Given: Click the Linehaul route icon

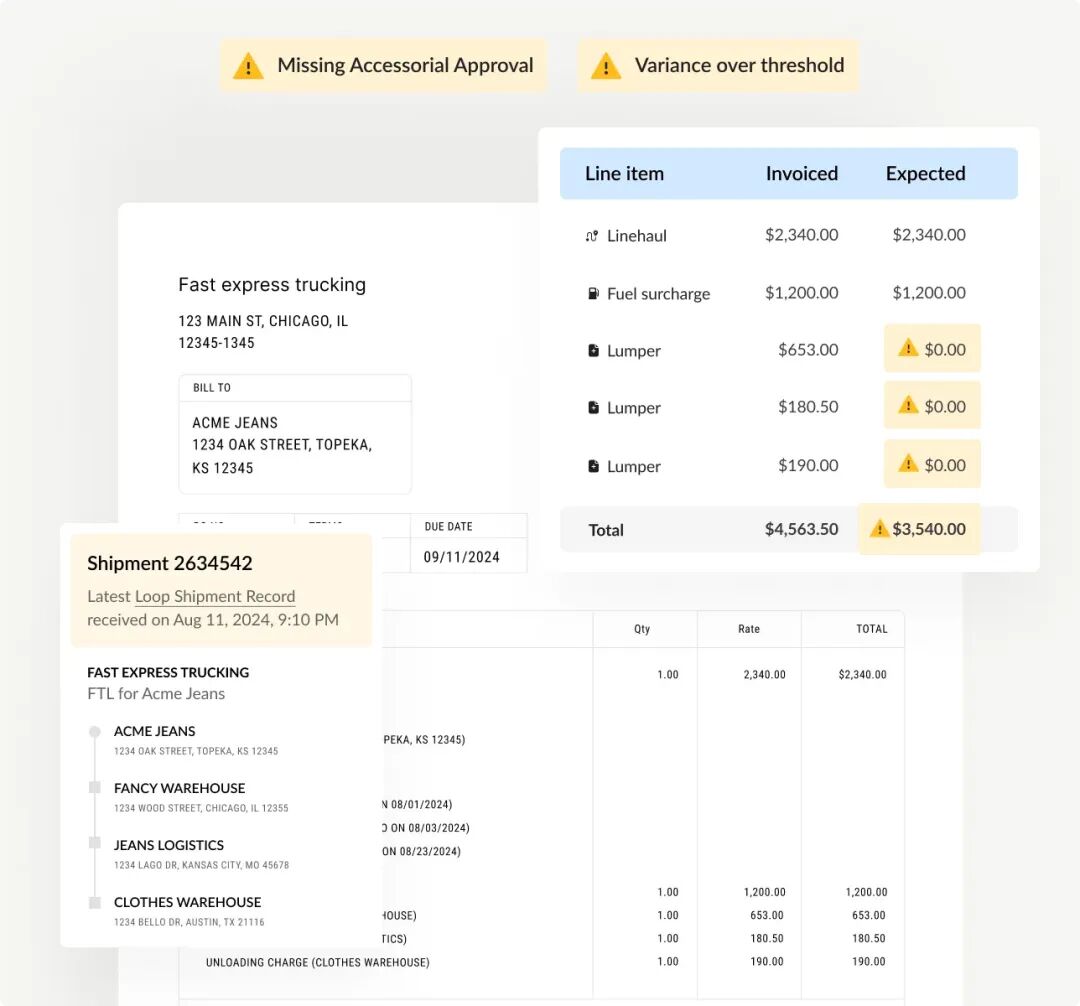Looking at the screenshot, I should (592, 236).
